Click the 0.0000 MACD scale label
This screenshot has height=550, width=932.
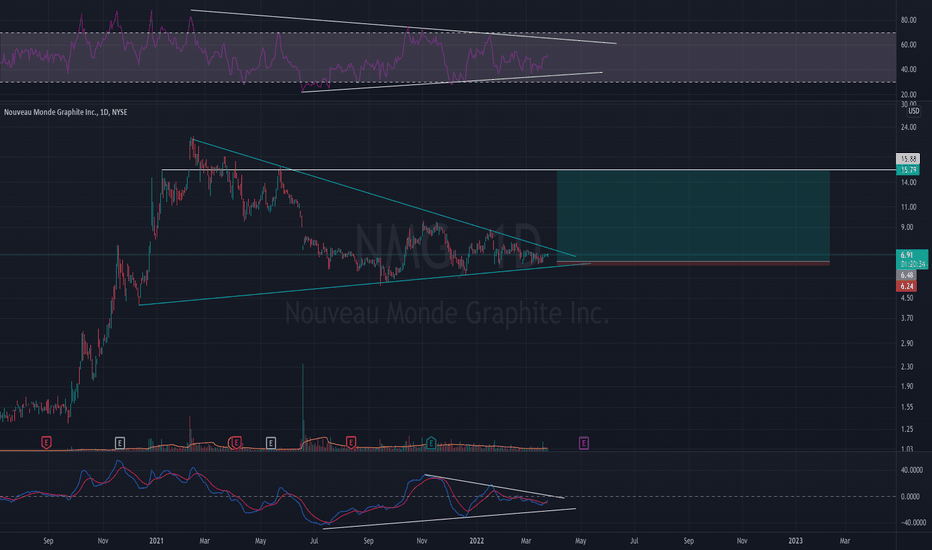point(911,496)
